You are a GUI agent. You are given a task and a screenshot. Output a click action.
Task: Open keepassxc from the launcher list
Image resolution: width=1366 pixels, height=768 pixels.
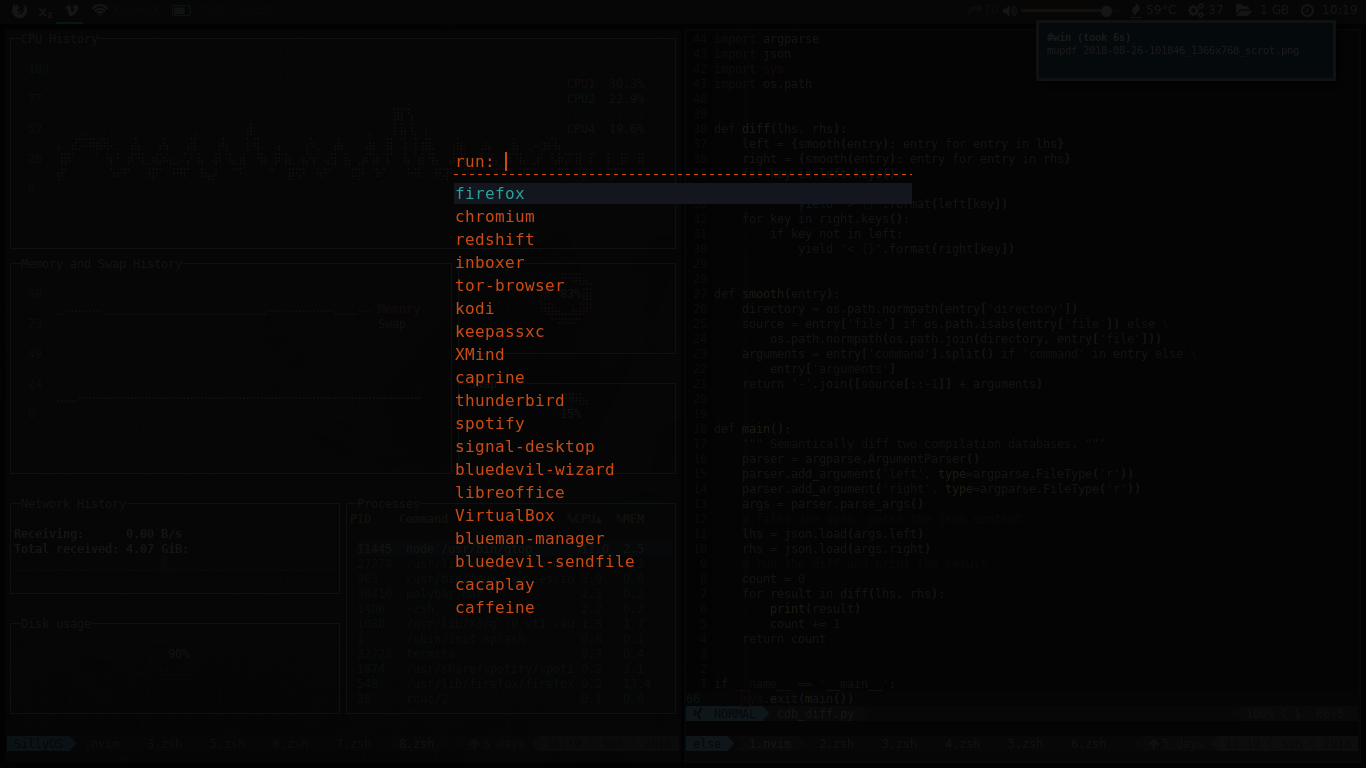(683, 332)
